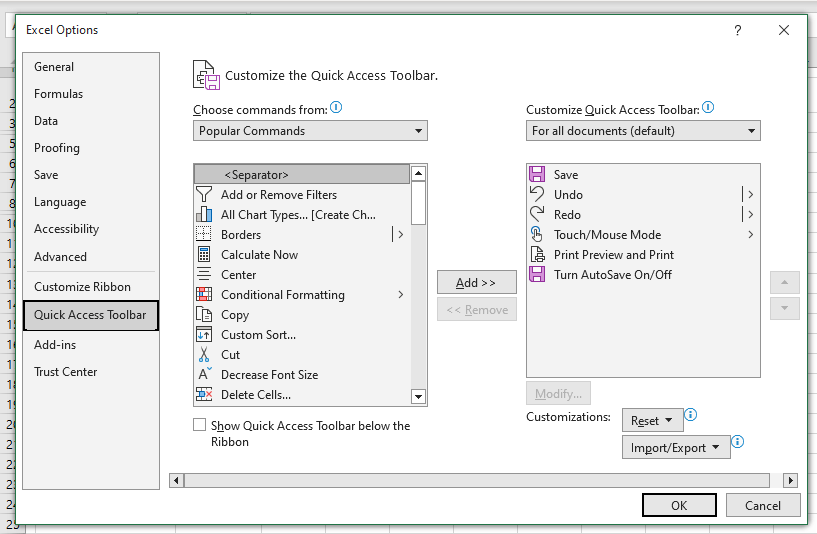Click commands list scrollbar down arrow
The height and width of the screenshot is (534, 817).
click(x=418, y=397)
